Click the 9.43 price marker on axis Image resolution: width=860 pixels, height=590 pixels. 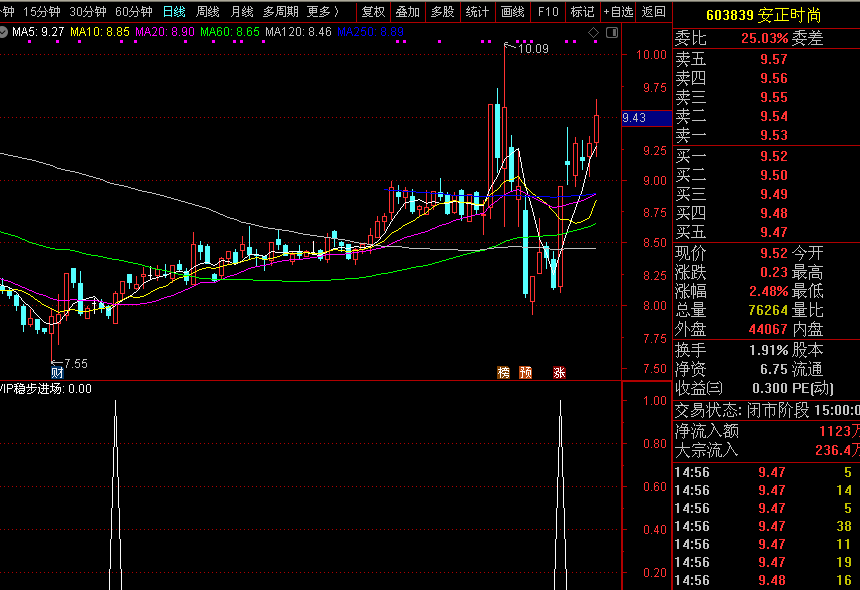(646, 118)
